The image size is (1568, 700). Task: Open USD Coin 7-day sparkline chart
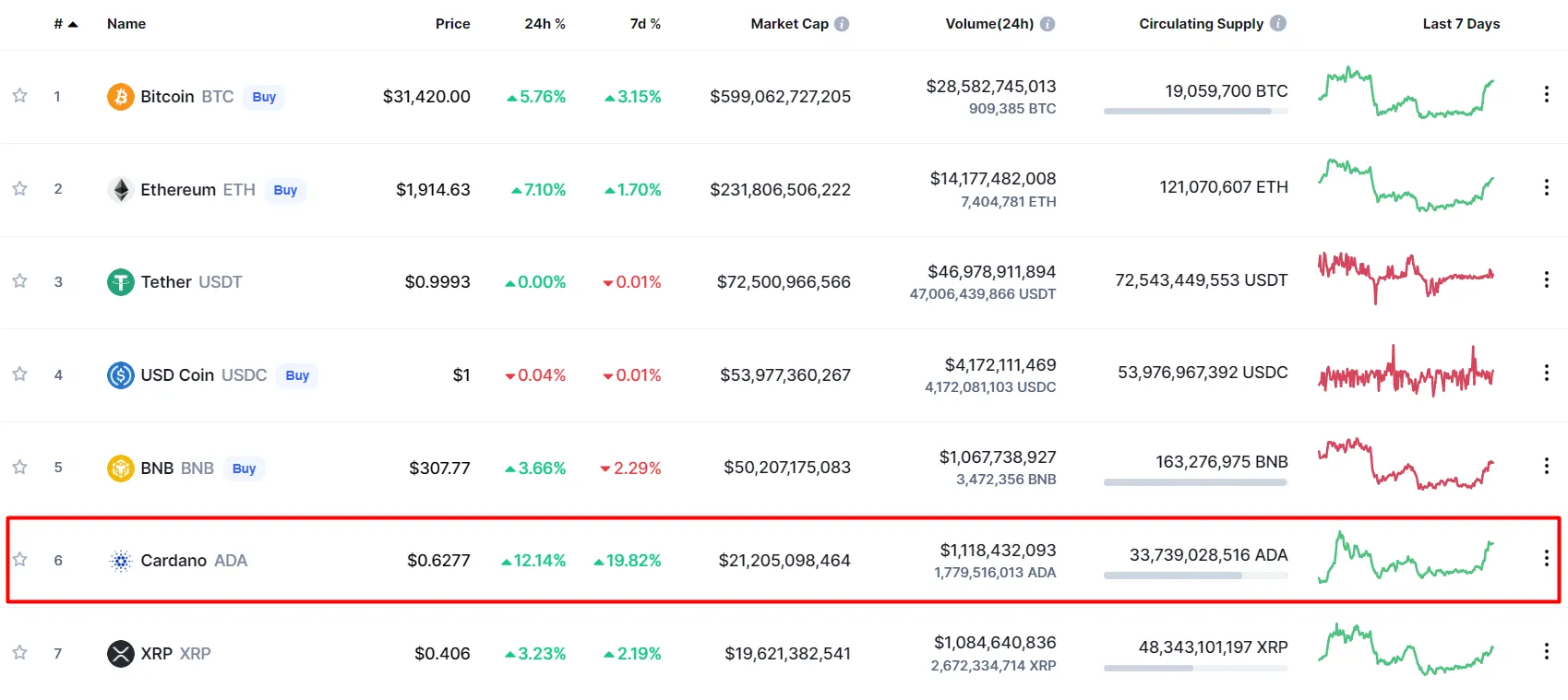tap(1406, 371)
